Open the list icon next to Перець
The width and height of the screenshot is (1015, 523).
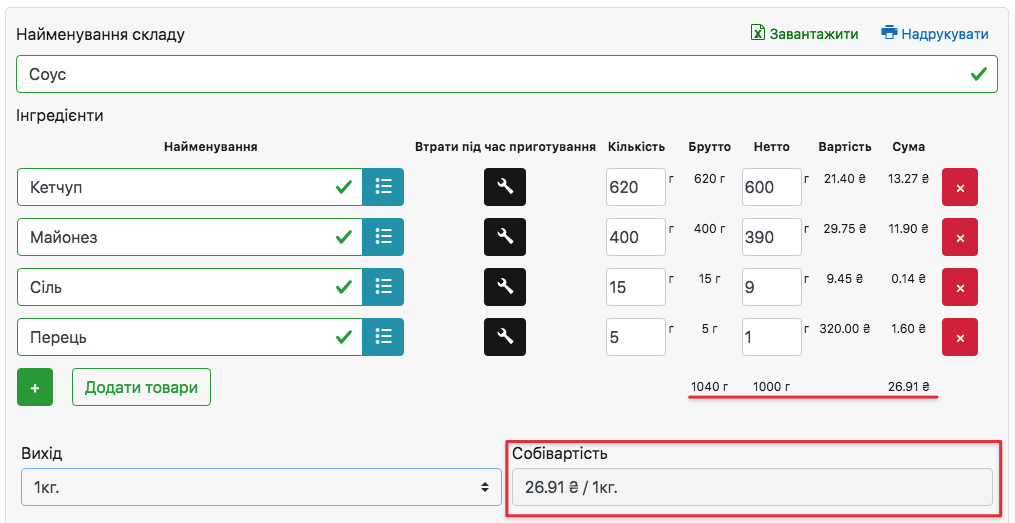click(383, 337)
